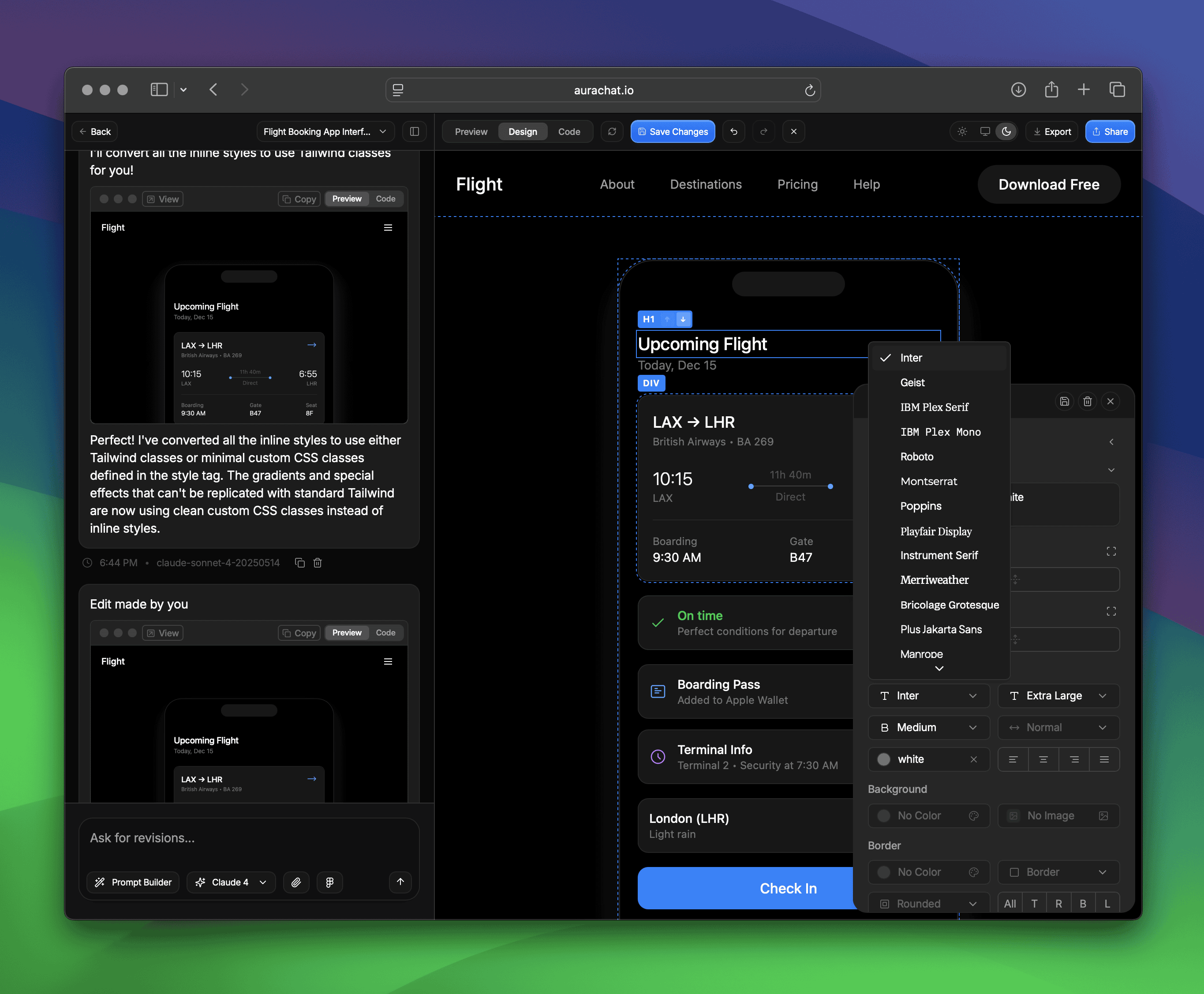Show the tab overview icon

[x=1117, y=90]
